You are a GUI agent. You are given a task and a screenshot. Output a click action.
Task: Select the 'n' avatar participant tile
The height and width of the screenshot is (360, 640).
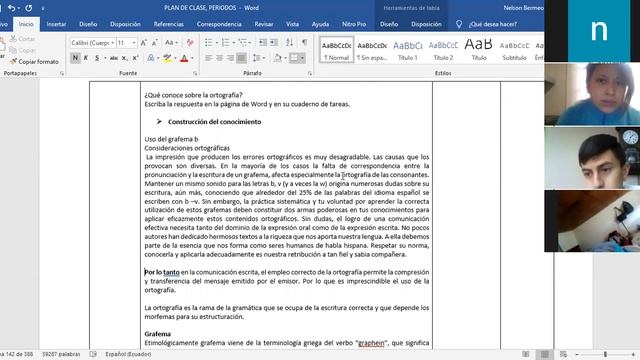[x=599, y=31]
